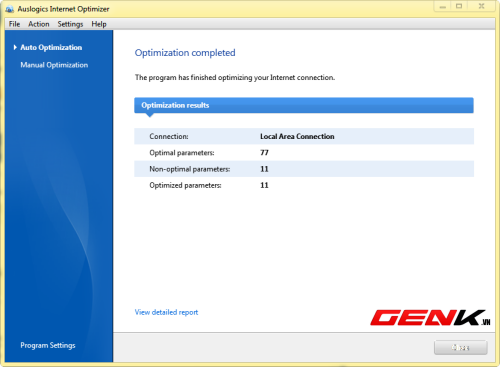500x367 pixels.
Task: Open the Settings menu
Action: [70, 24]
